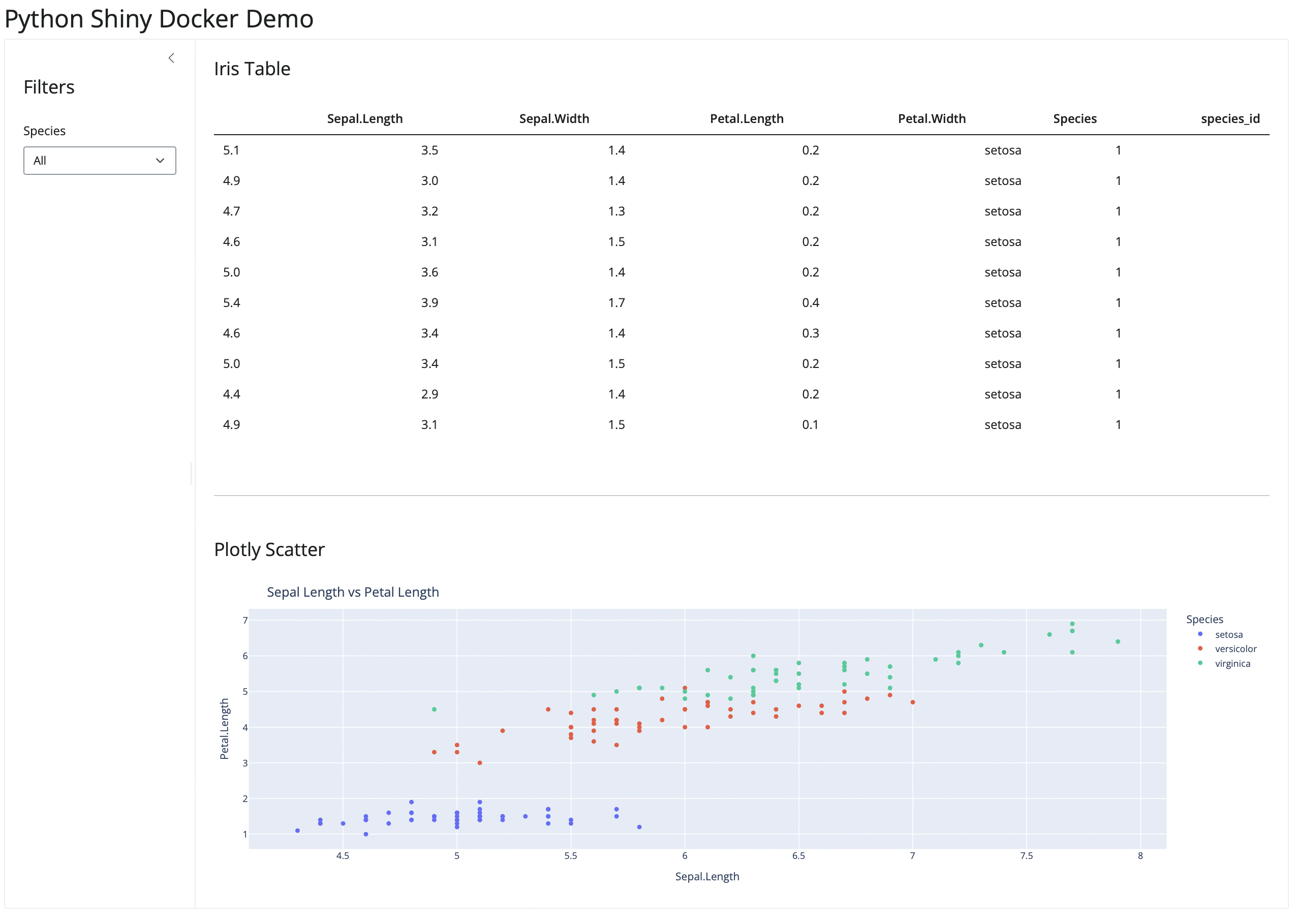Toggle the virginica trace label in the legend
Image resolution: width=1296 pixels, height=924 pixels.
1232,663
